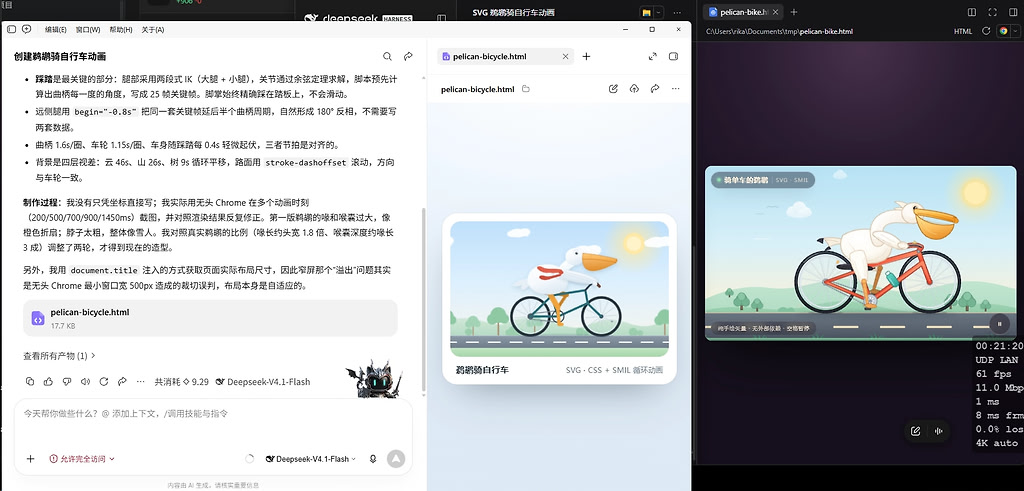Viewport: 1024px width, 491px height.
Task: Share the conversation via the header arrow icon
Action: tap(408, 57)
